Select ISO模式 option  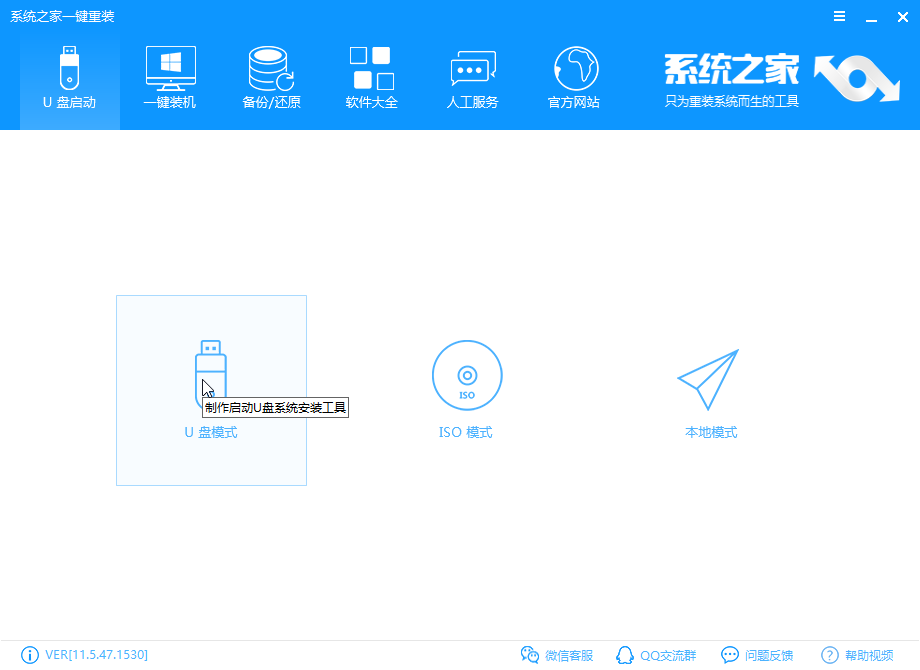coord(466,390)
